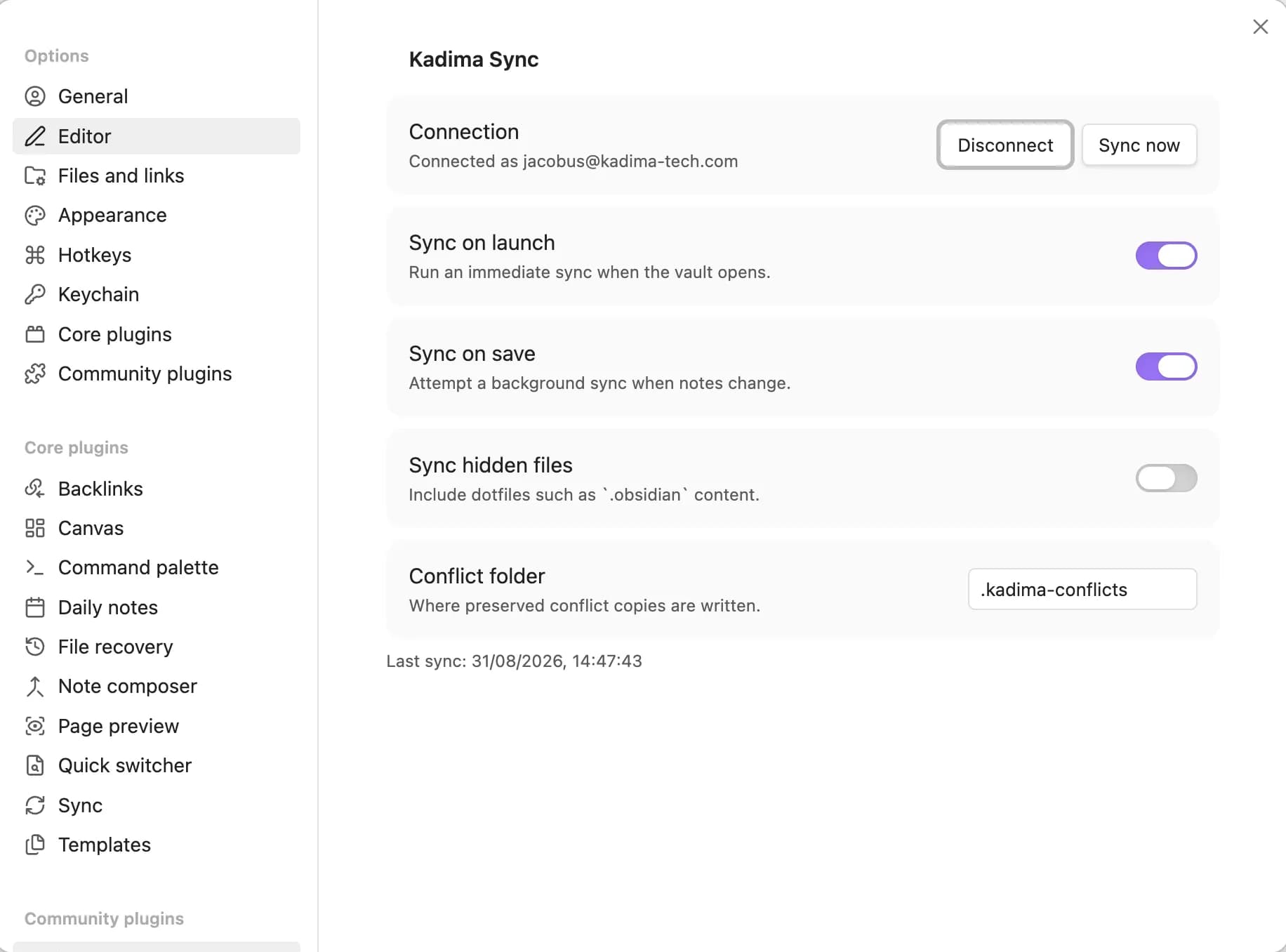Click 'Attempt a background sync when notes change.'

[599, 383]
